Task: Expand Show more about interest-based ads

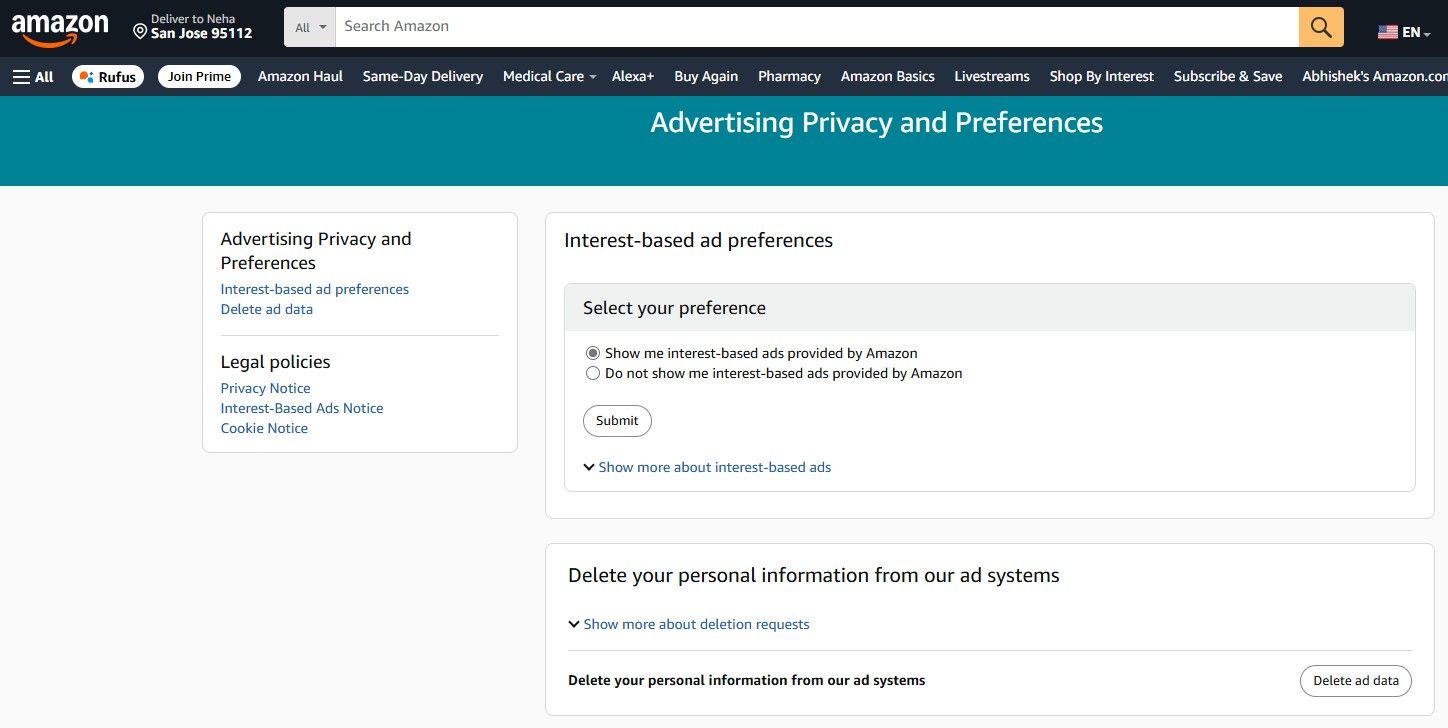Action: [707, 467]
